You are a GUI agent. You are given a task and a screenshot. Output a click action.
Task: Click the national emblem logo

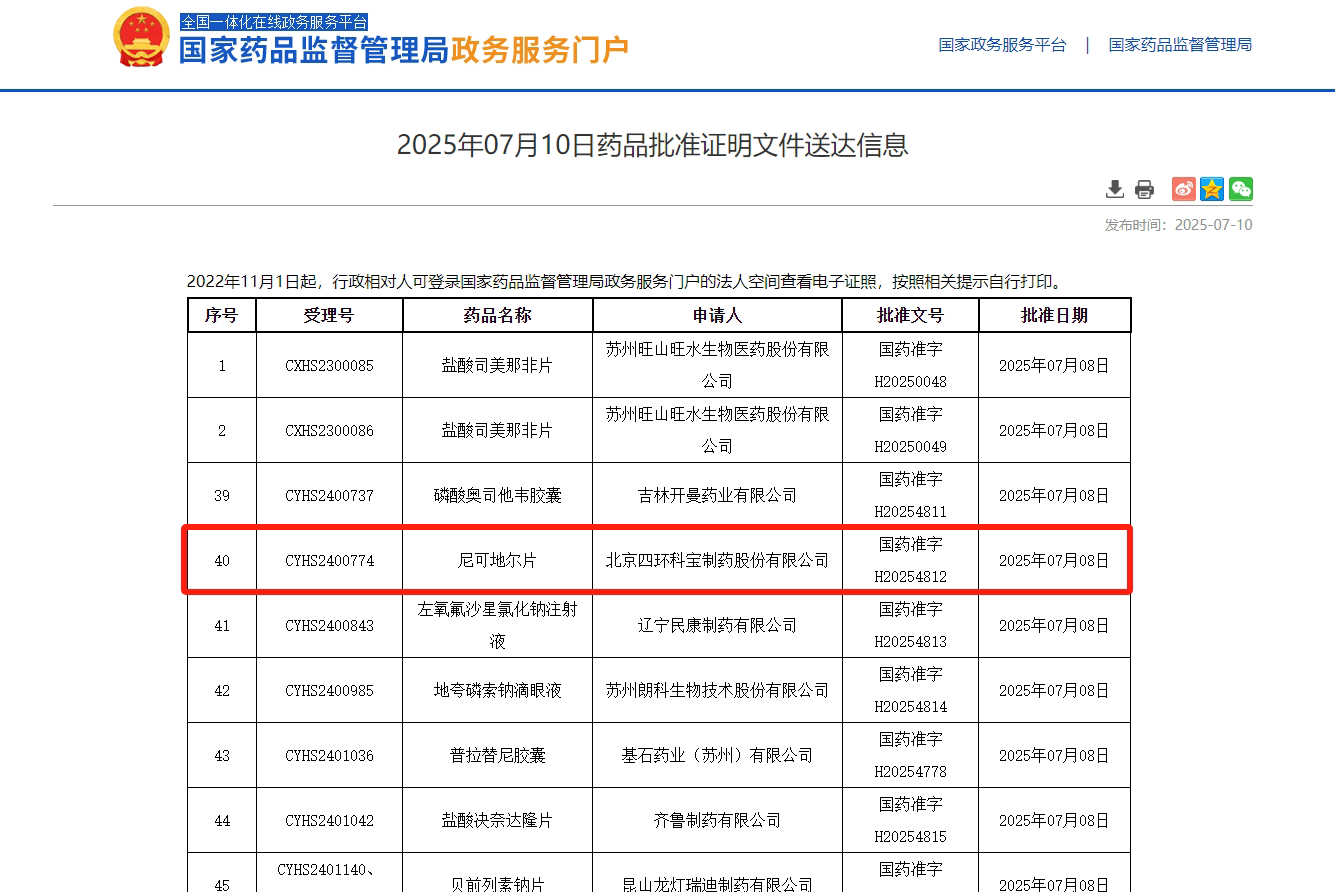coord(142,38)
